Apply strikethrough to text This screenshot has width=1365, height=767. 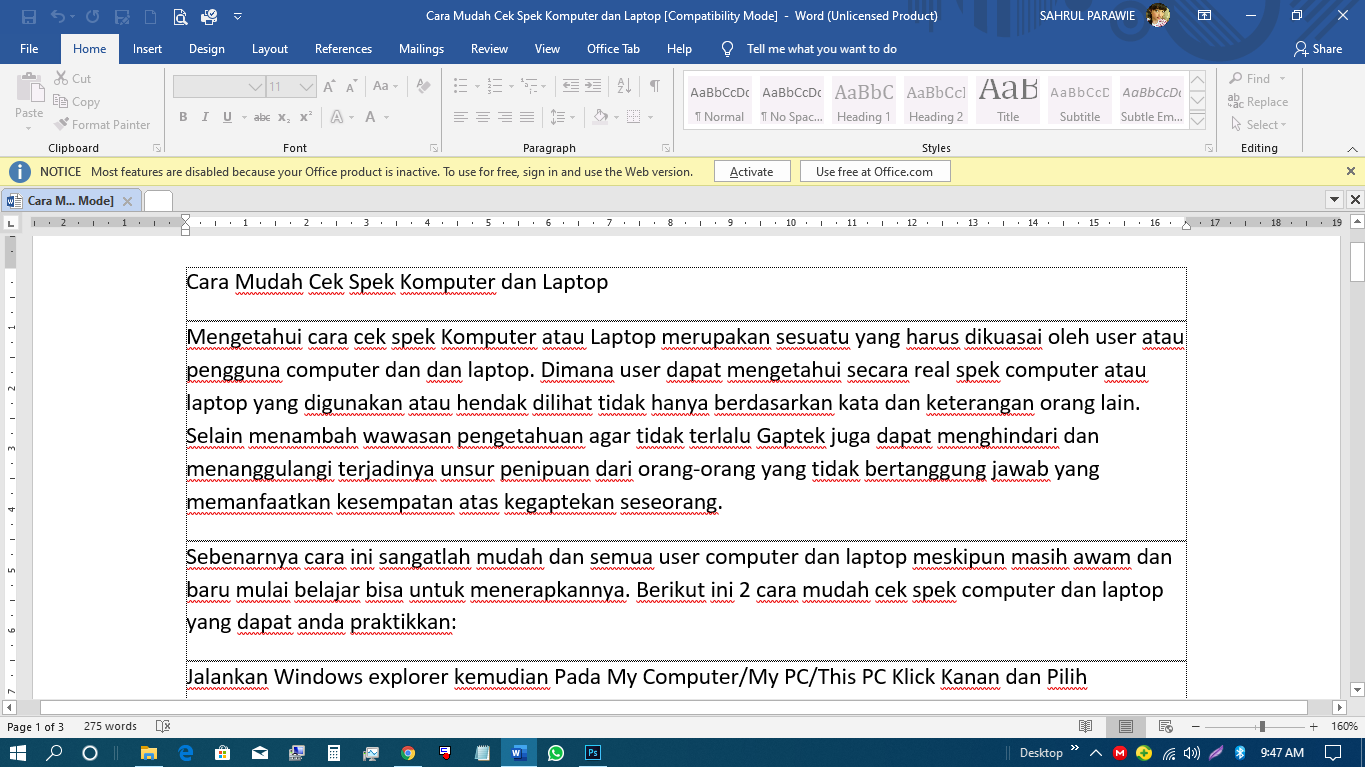(x=261, y=117)
